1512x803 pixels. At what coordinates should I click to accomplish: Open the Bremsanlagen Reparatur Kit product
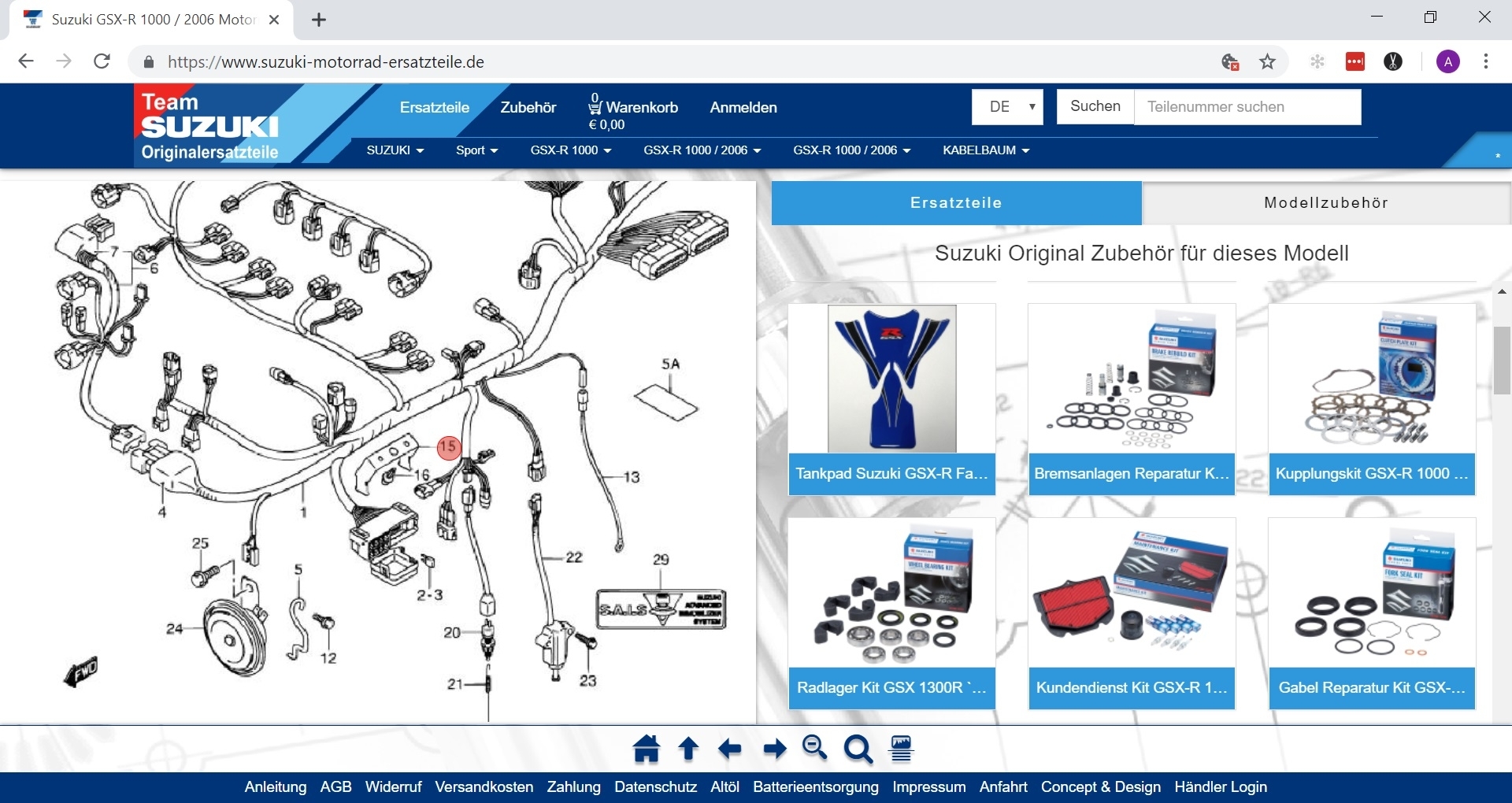1132,399
